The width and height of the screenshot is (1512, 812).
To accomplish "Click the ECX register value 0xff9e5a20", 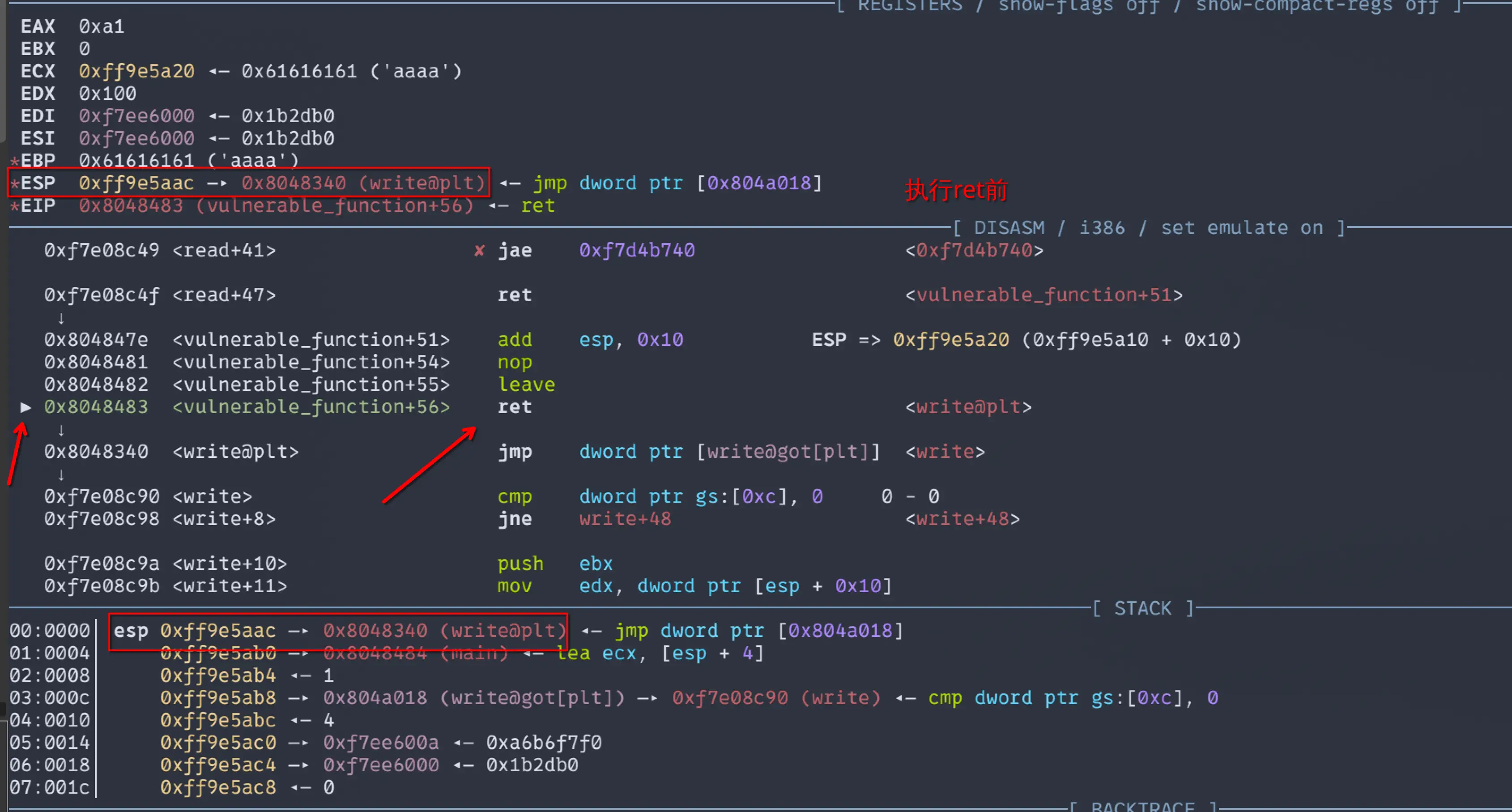I will [136, 71].
